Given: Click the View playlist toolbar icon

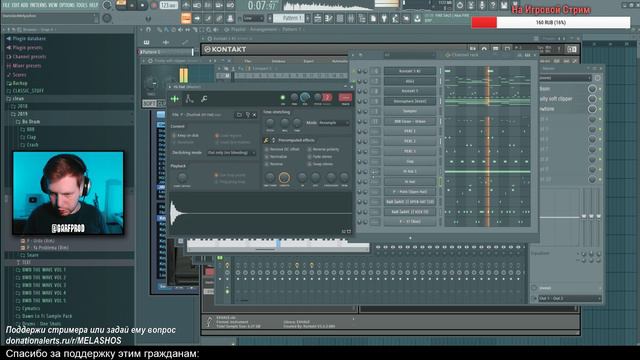Looking at the screenshot, I should tap(318, 18).
